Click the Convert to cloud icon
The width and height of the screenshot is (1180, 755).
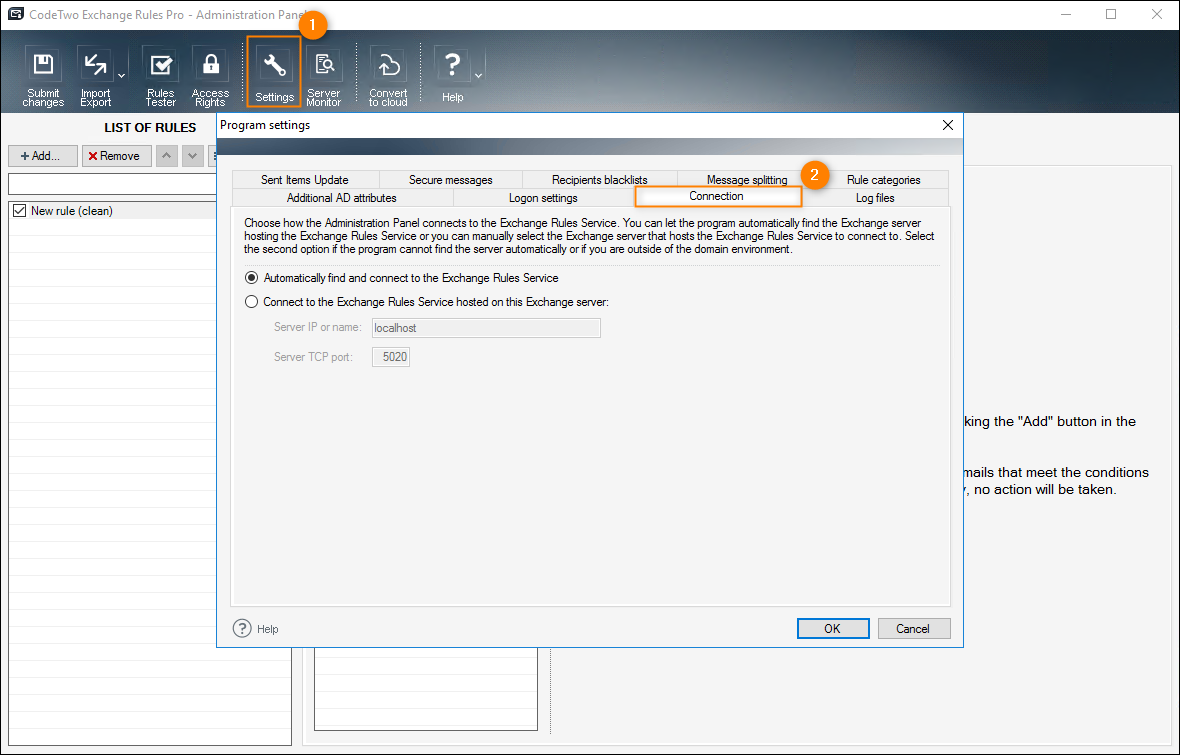click(x=388, y=76)
